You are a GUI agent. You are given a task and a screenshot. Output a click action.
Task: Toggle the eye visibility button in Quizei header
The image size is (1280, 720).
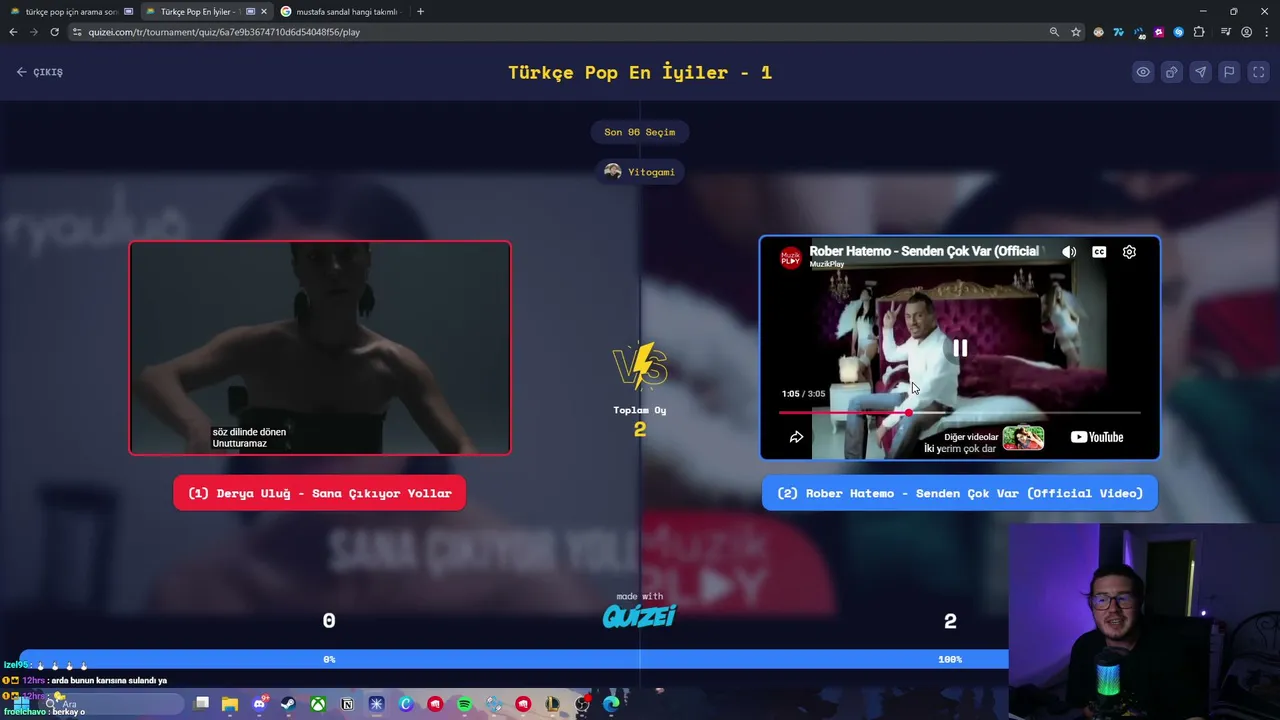(x=1143, y=72)
